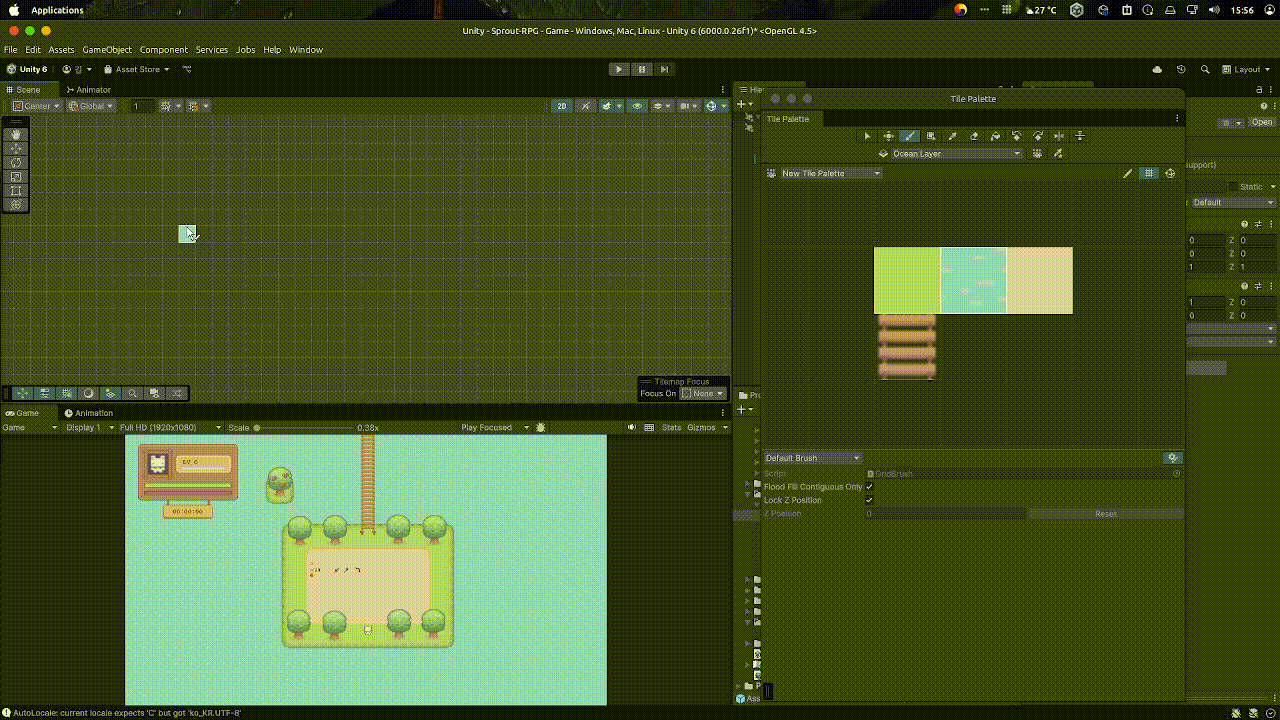Open the Default Brush dropdown
This screenshot has height=720, width=1280.
pos(812,458)
